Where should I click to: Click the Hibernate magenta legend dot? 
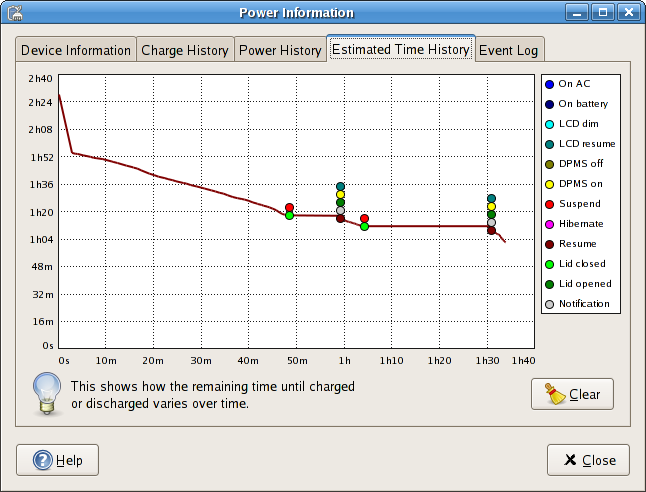(550, 224)
